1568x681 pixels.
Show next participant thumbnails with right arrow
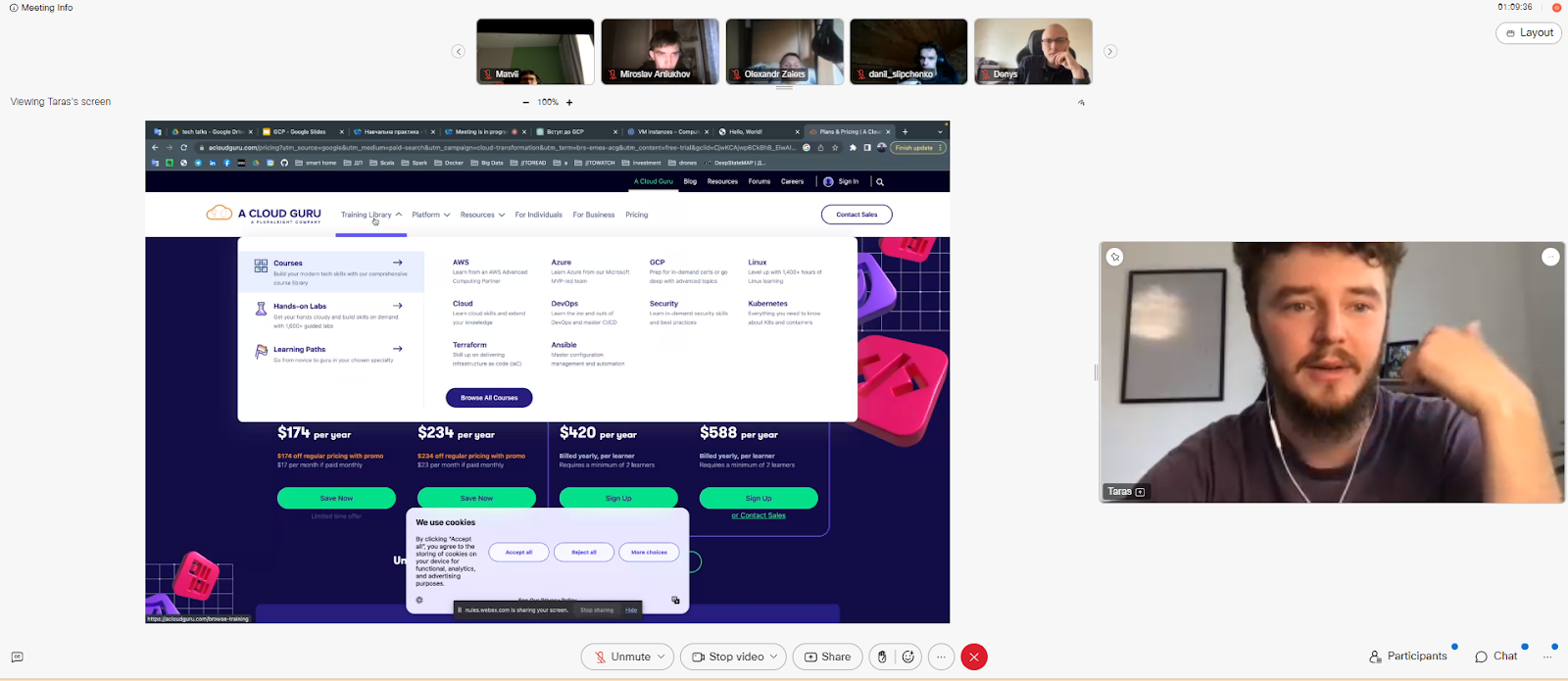point(1110,51)
